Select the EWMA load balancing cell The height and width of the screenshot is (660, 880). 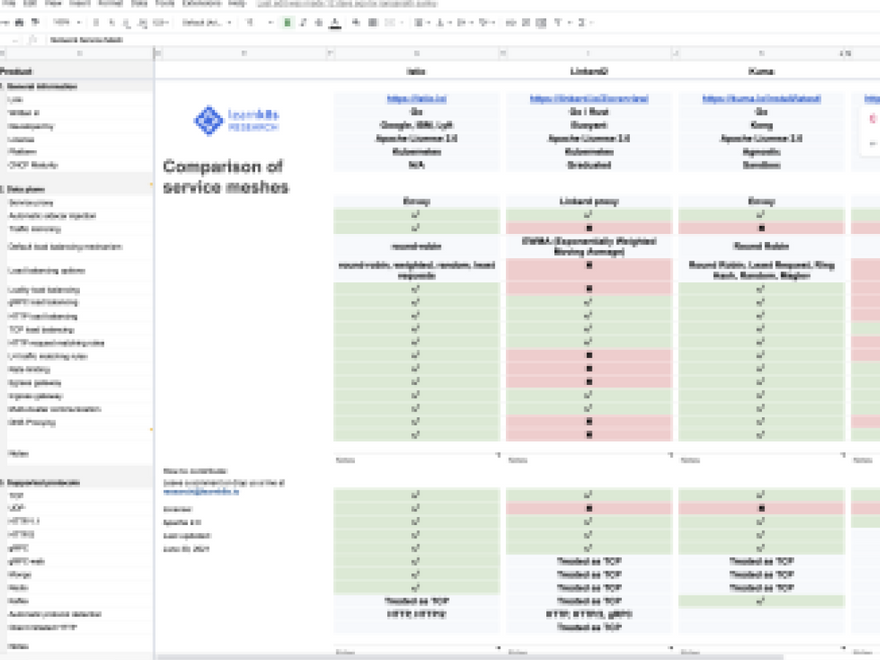point(589,246)
